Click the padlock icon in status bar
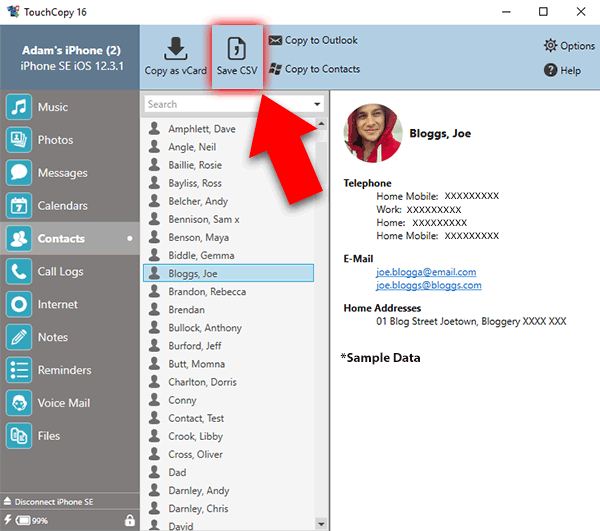The height and width of the screenshot is (531, 600). coord(130,520)
